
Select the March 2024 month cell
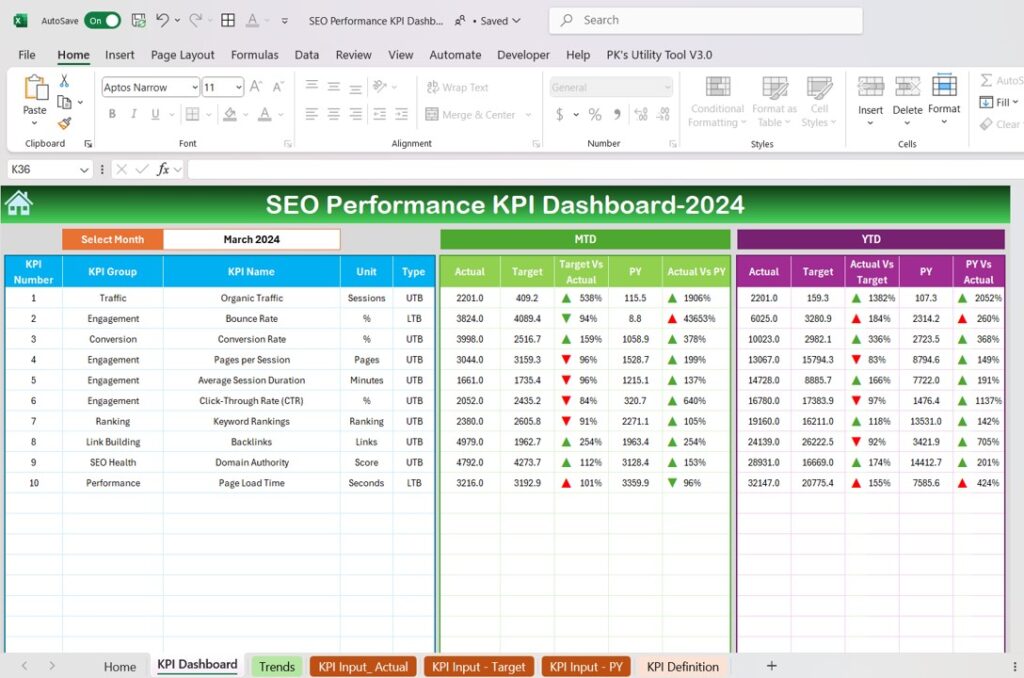(251, 239)
